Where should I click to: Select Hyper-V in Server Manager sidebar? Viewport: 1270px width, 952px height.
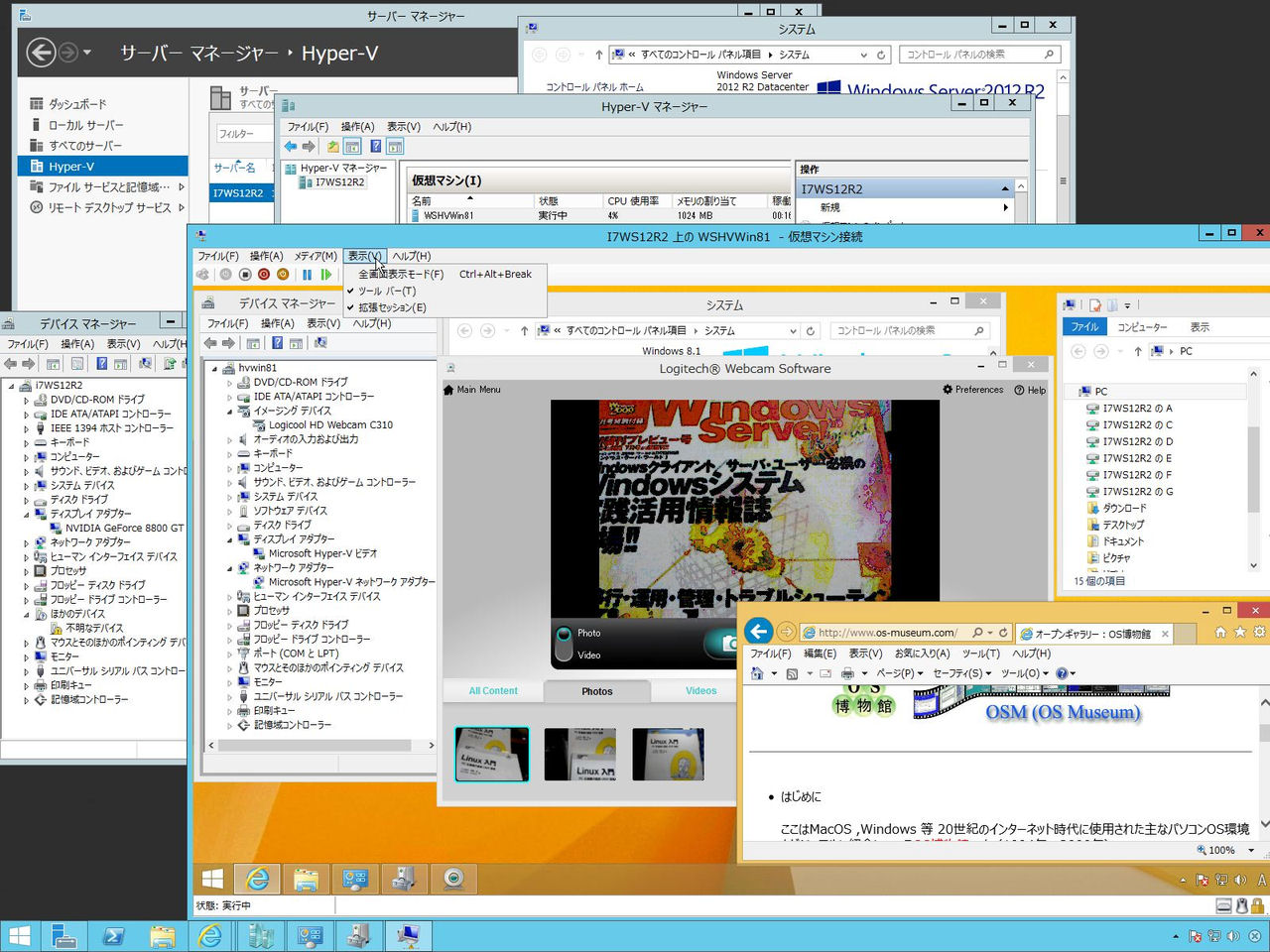click(71, 167)
